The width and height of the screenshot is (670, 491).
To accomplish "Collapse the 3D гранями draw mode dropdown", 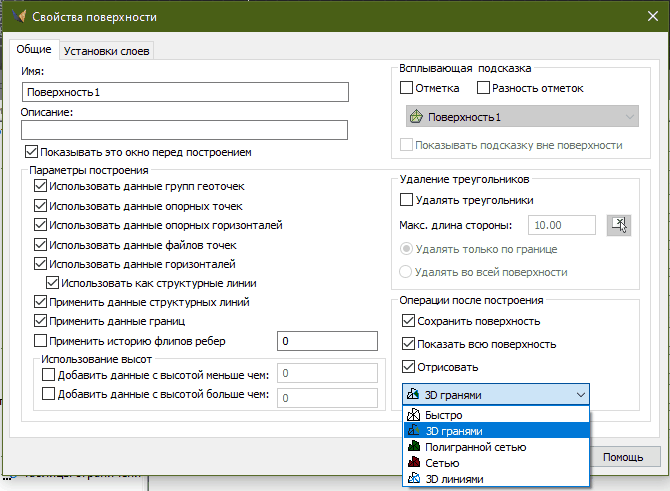I will [581, 395].
